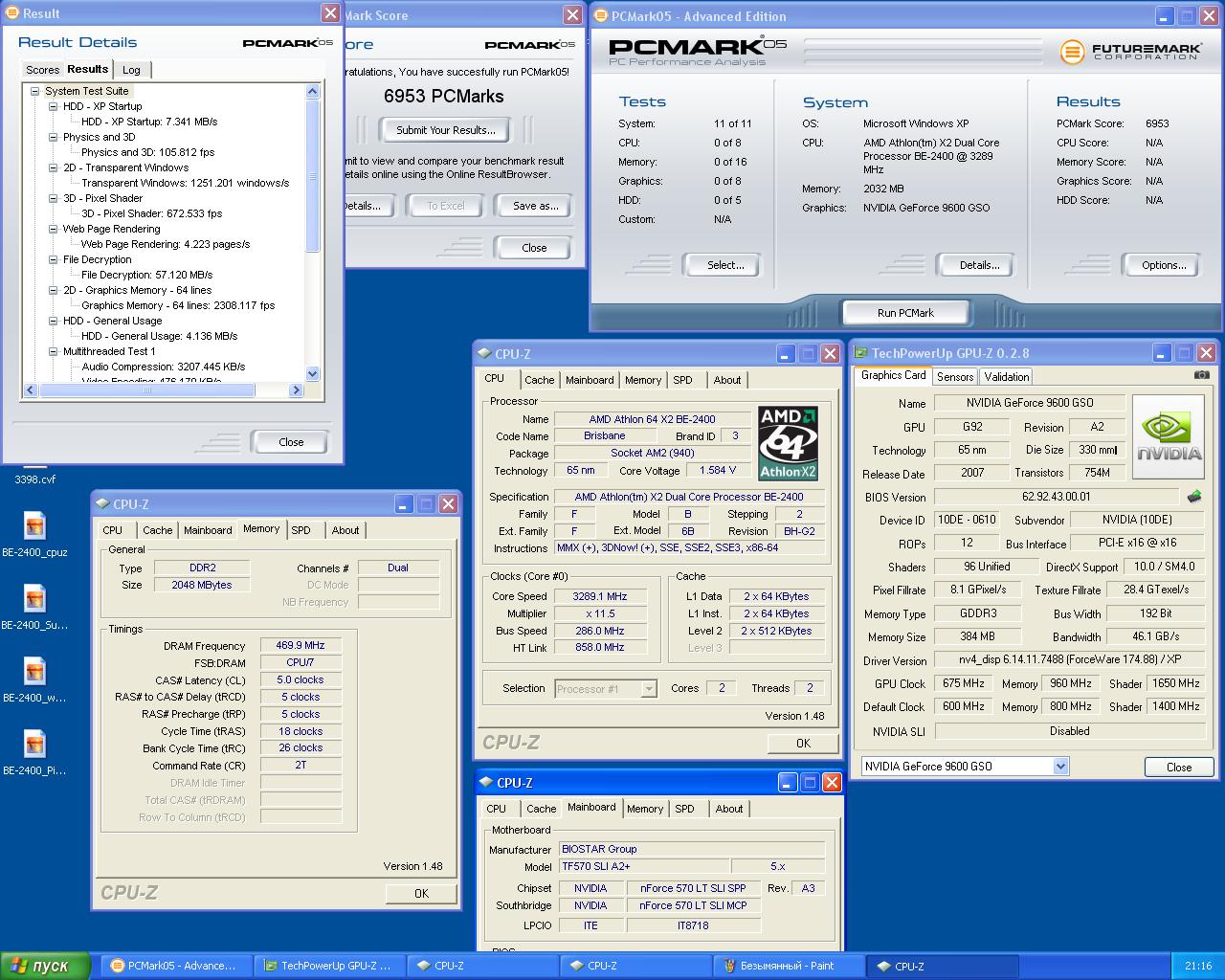Click Close button in PCMark Score window

(x=534, y=248)
